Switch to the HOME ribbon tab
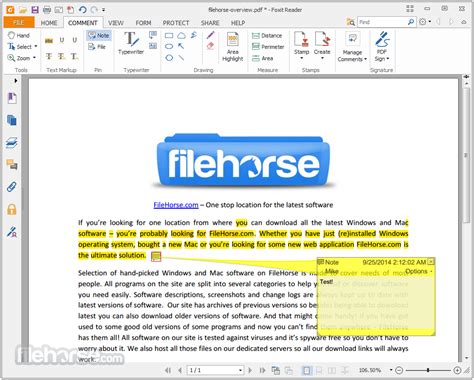 point(49,23)
